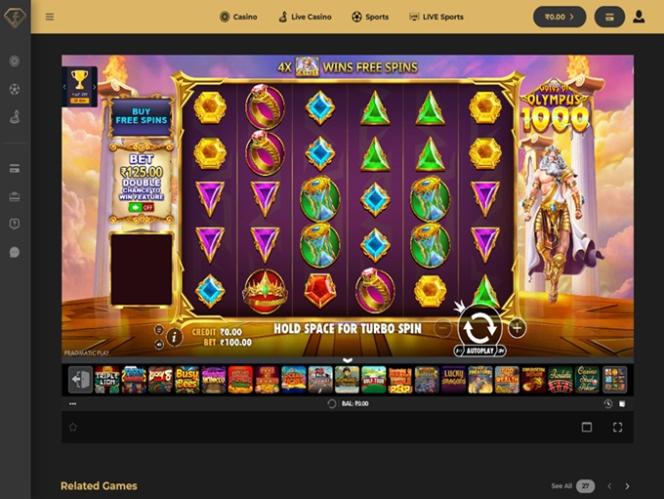The image size is (664, 499).
Task: Click the Autoplay button
Action: click(480, 351)
